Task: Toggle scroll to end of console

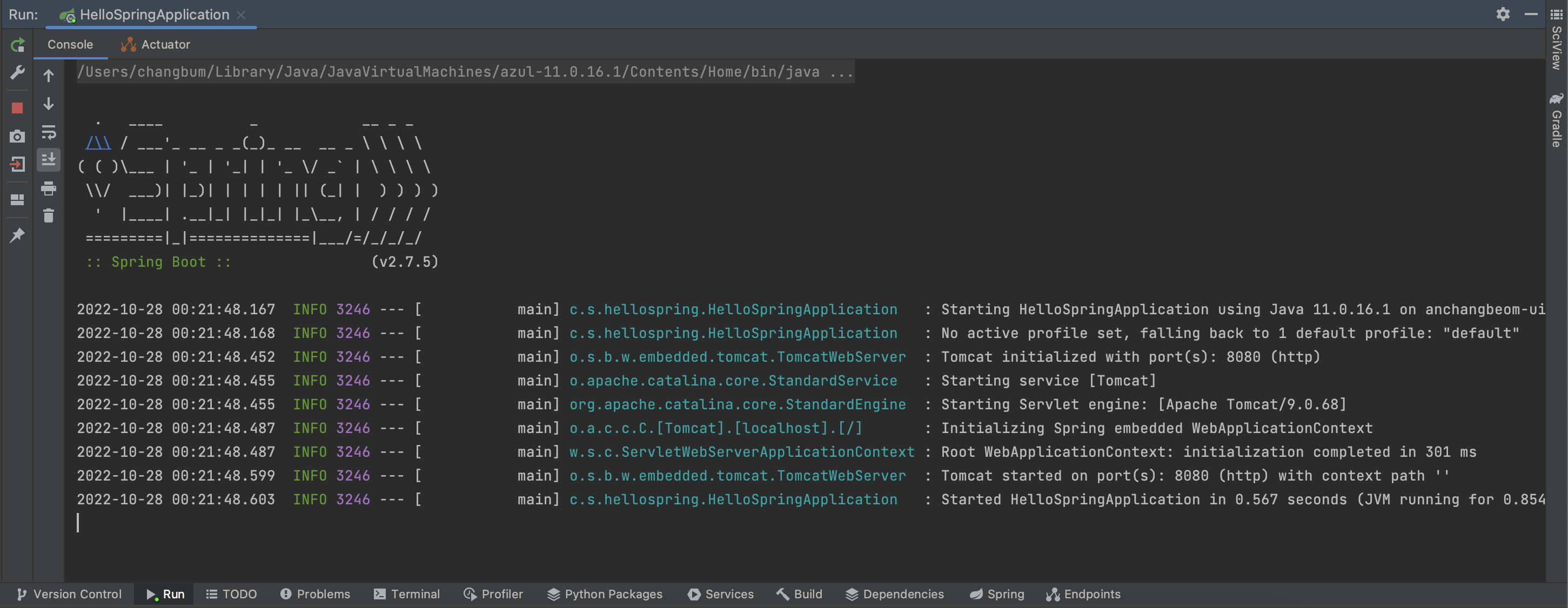Action: pos(49,160)
